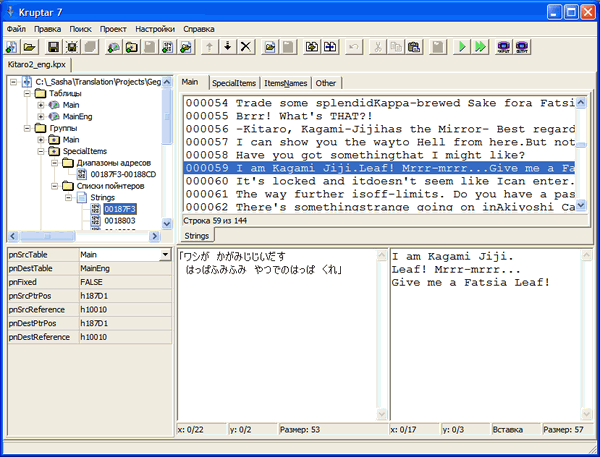
Task: Click inside the English translation text box
Action: (x=486, y=335)
